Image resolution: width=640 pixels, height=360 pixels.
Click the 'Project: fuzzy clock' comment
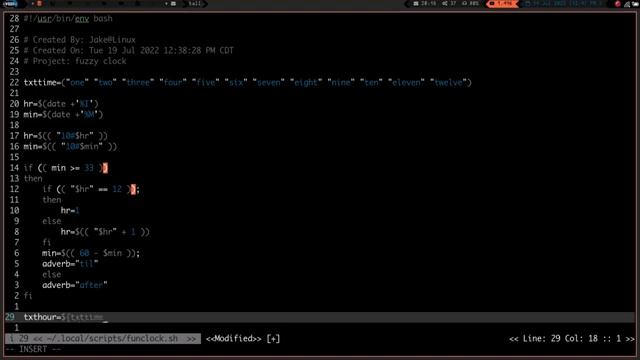tap(75, 61)
